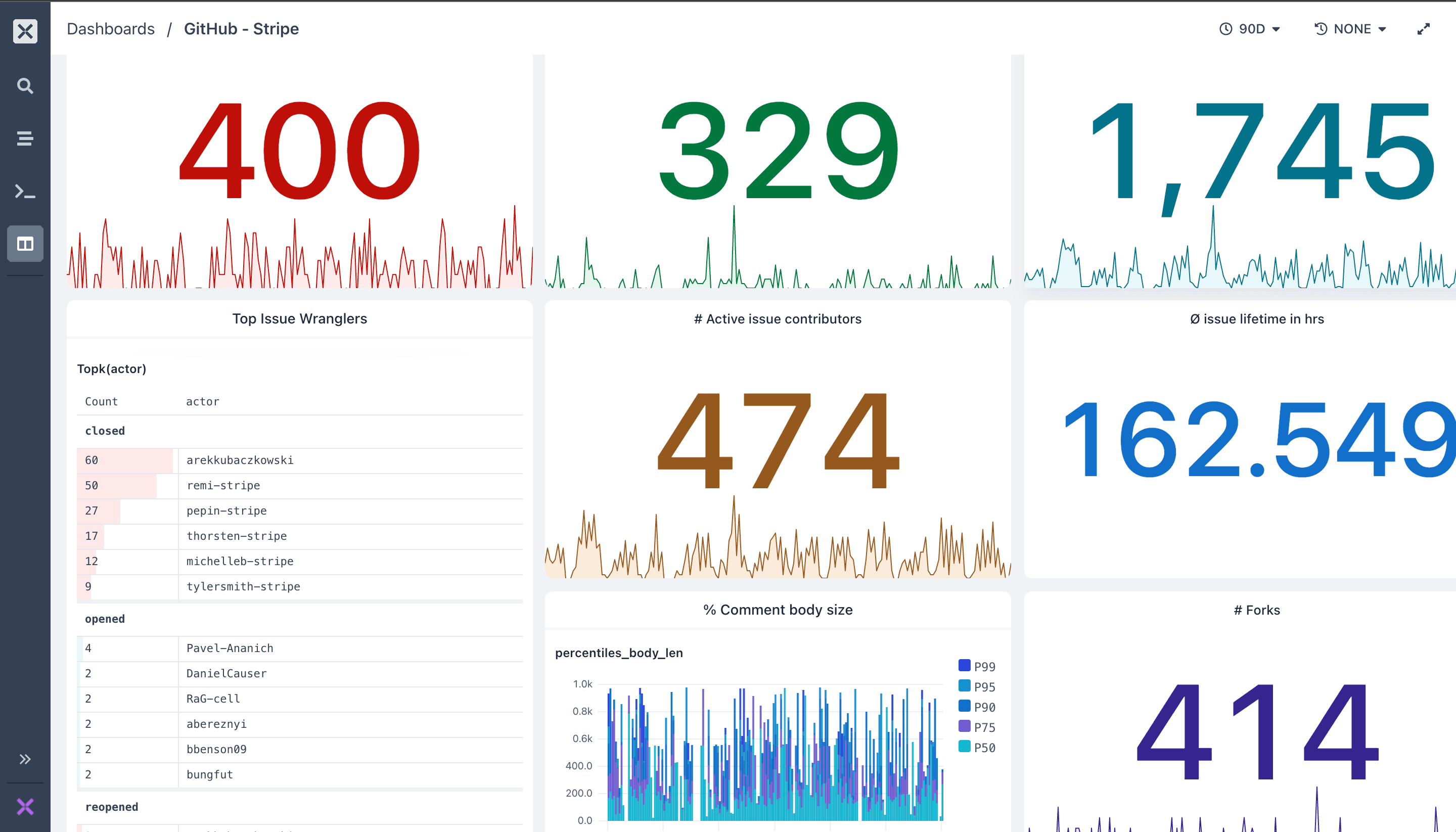This screenshot has height=832, width=1456.
Task: Open the search magnifier icon in sidebar
Action: 25,86
